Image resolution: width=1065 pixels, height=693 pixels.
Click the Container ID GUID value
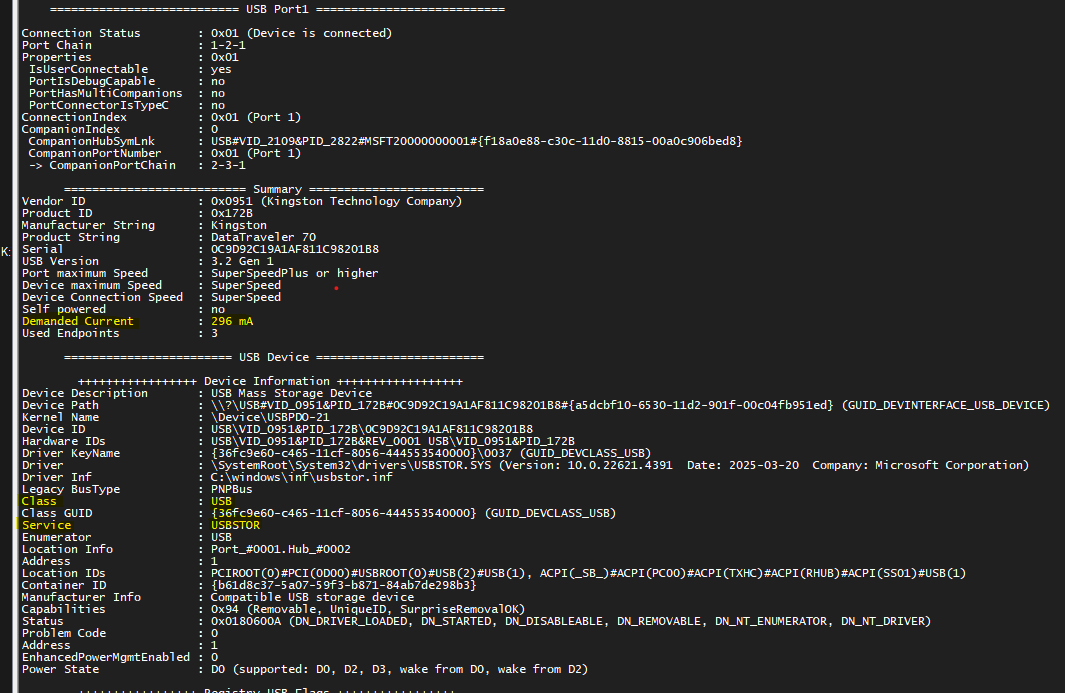coord(343,585)
